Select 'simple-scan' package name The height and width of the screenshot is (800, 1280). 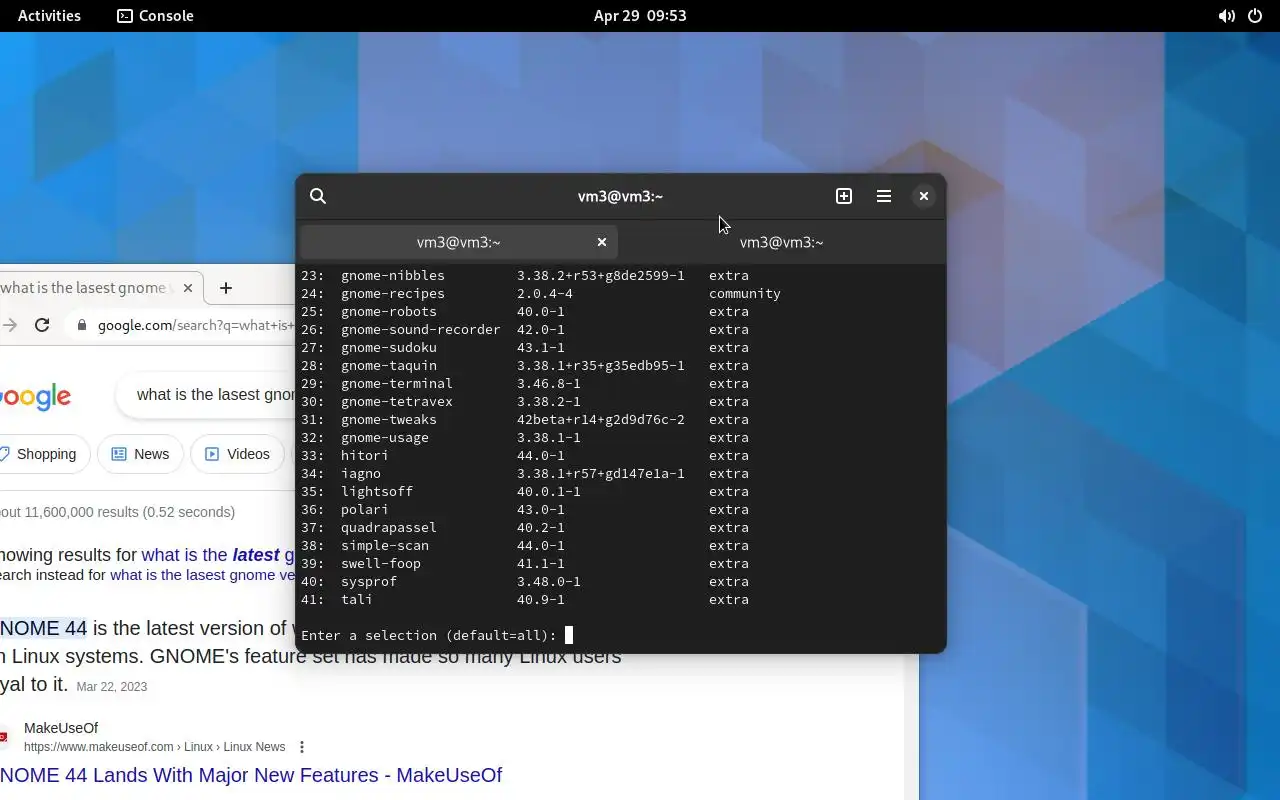(x=385, y=545)
